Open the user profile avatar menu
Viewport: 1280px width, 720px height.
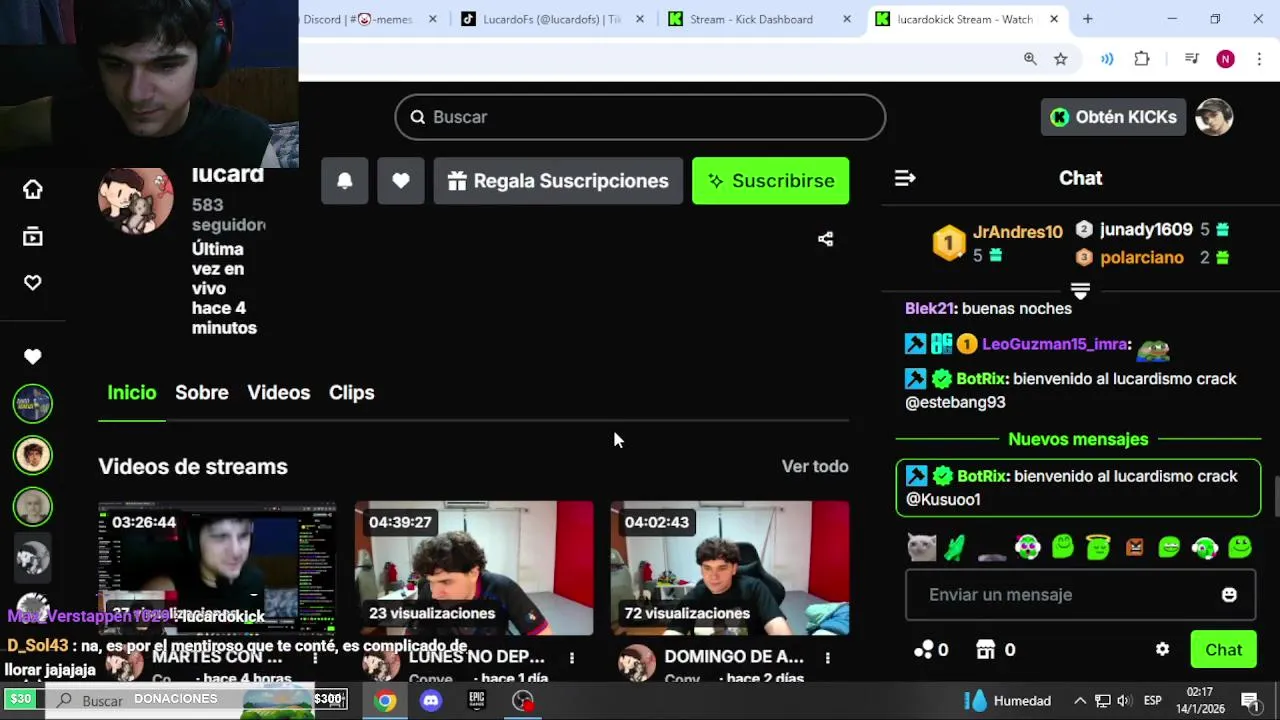(1214, 117)
